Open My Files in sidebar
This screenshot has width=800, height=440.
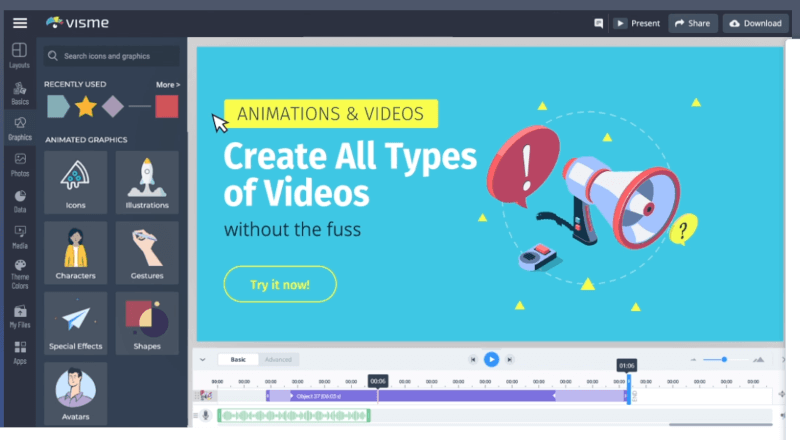[19, 315]
